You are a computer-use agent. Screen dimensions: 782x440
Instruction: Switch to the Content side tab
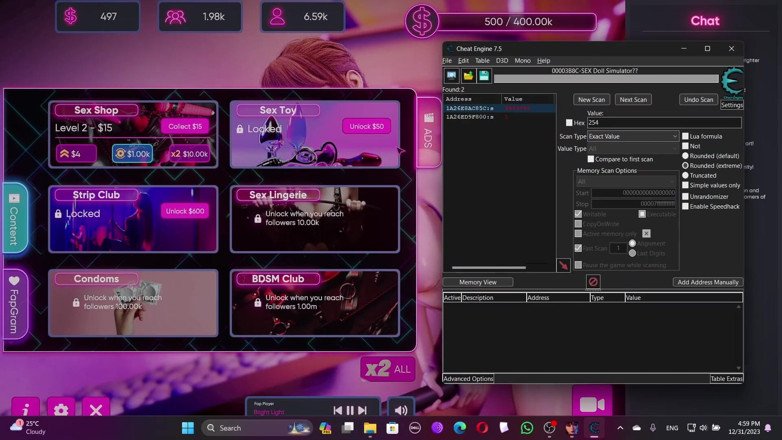coord(14,219)
